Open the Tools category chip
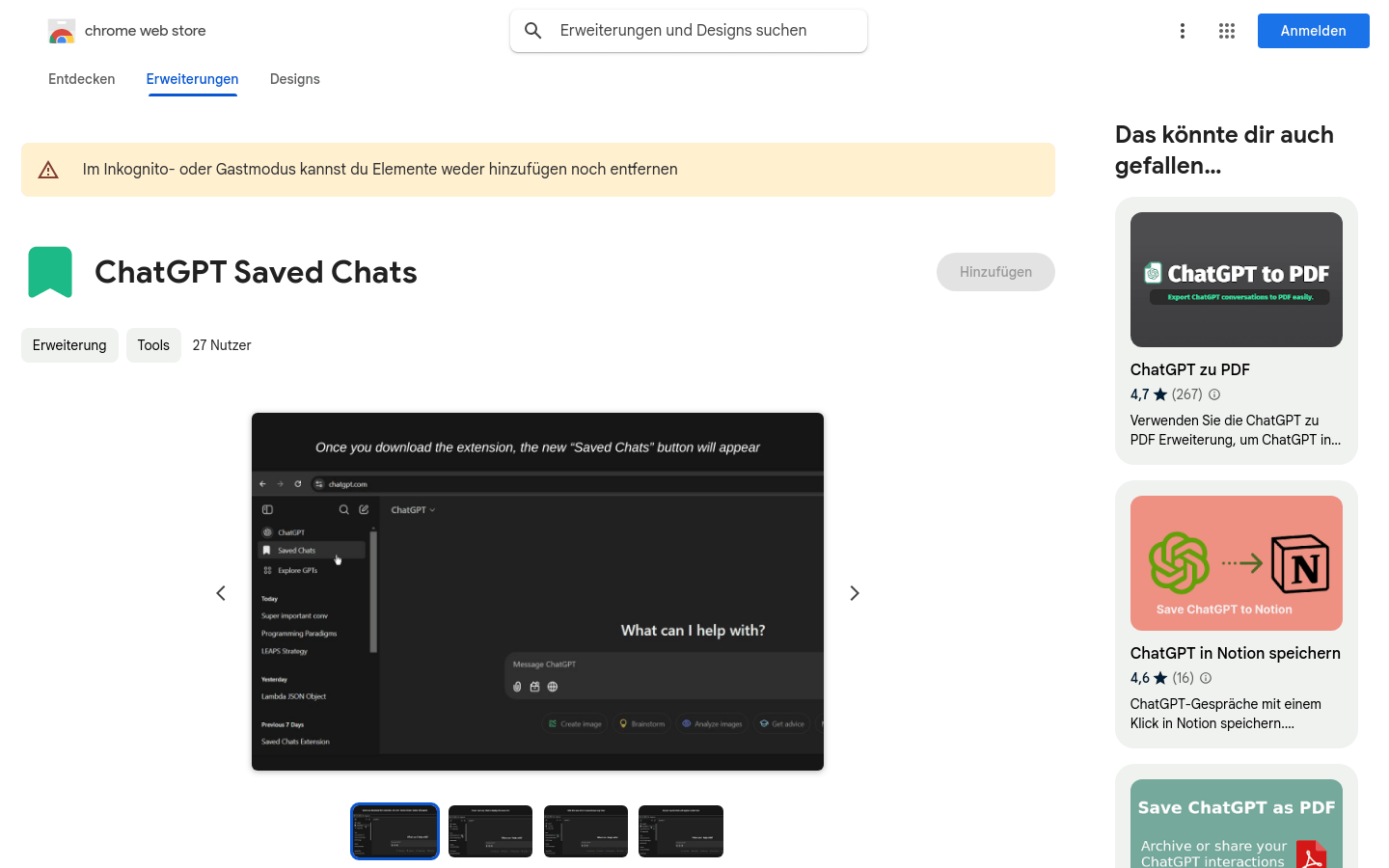 point(153,345)
